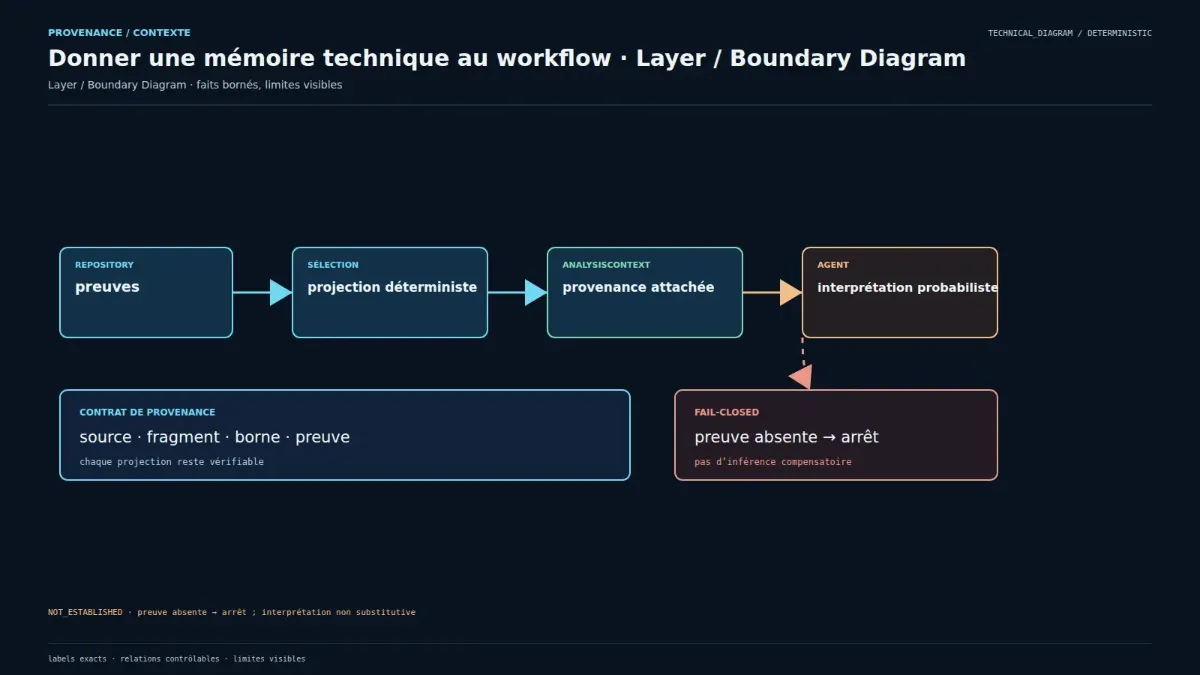Viewport: 1200px width, 675px height.
Task: Click the "FAIL-CLOSED" heading
Action: (x=727, y=412)
